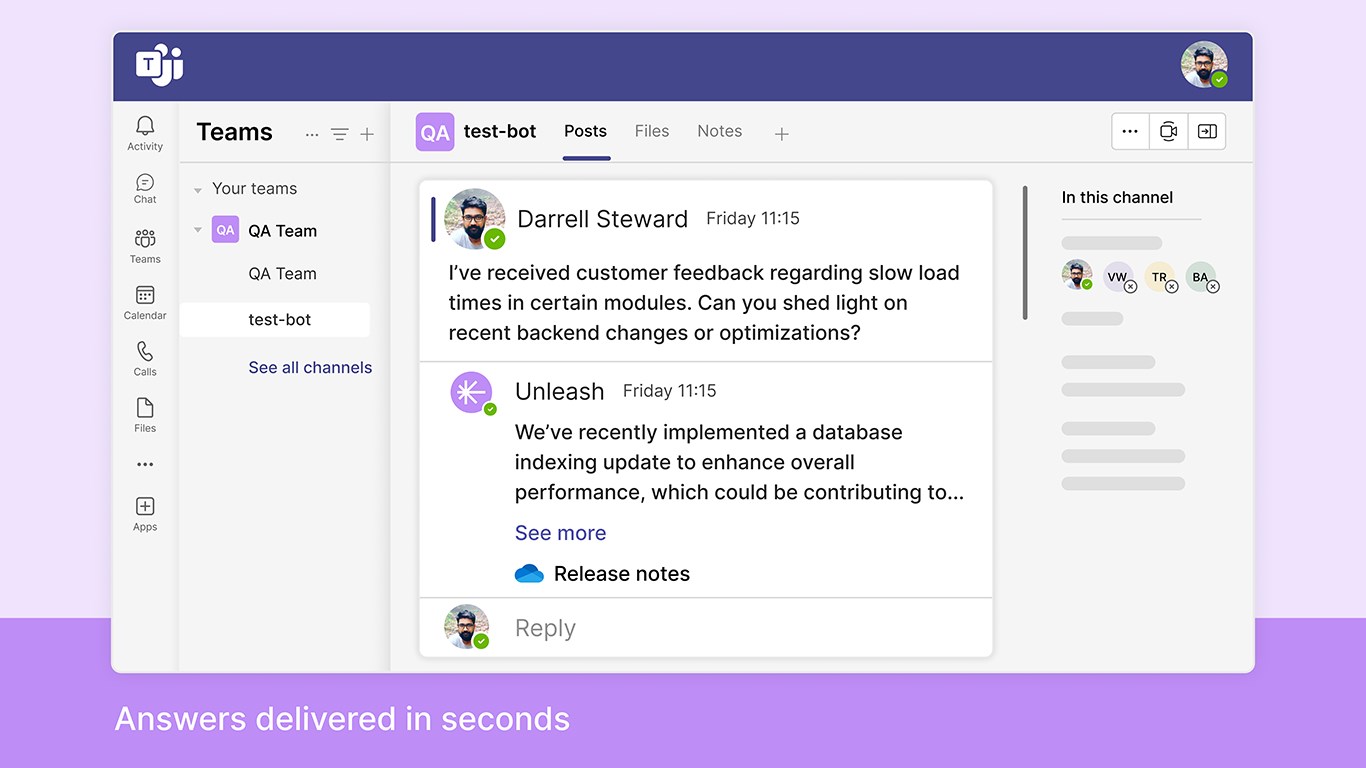Select member TR in channel list

(x=1160, y=277)
